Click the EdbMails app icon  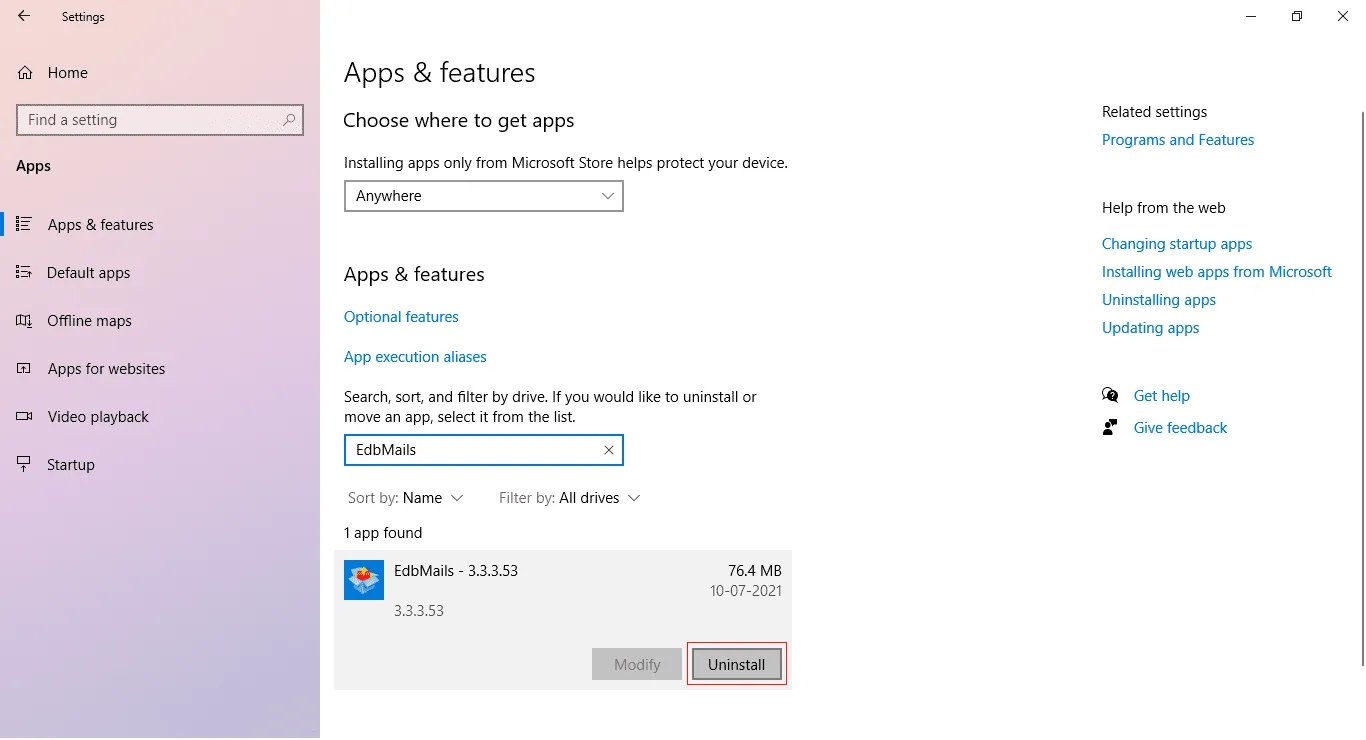pyautogui.click(x=364, y=580)
